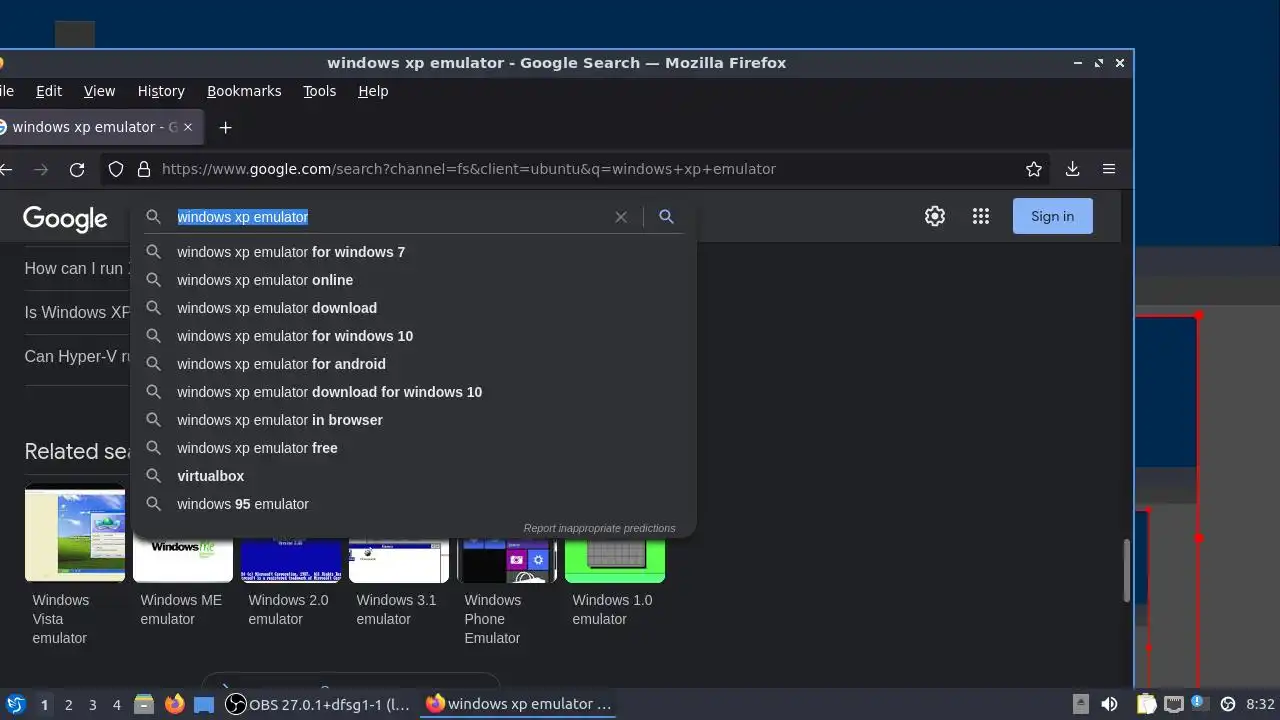The height and width of the screenshot is (720, 1280).
Task: Open the Windows Vista emulator thumbnail
Action: pos(75,535)
